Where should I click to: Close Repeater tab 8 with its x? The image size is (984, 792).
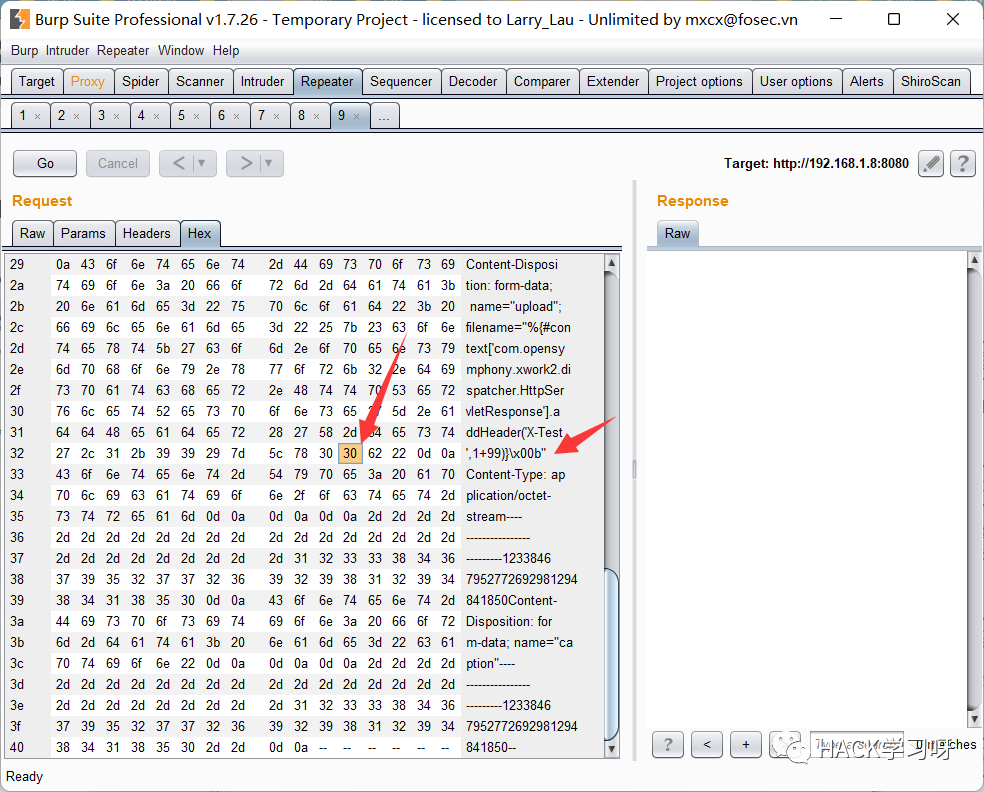coord(317,116)
